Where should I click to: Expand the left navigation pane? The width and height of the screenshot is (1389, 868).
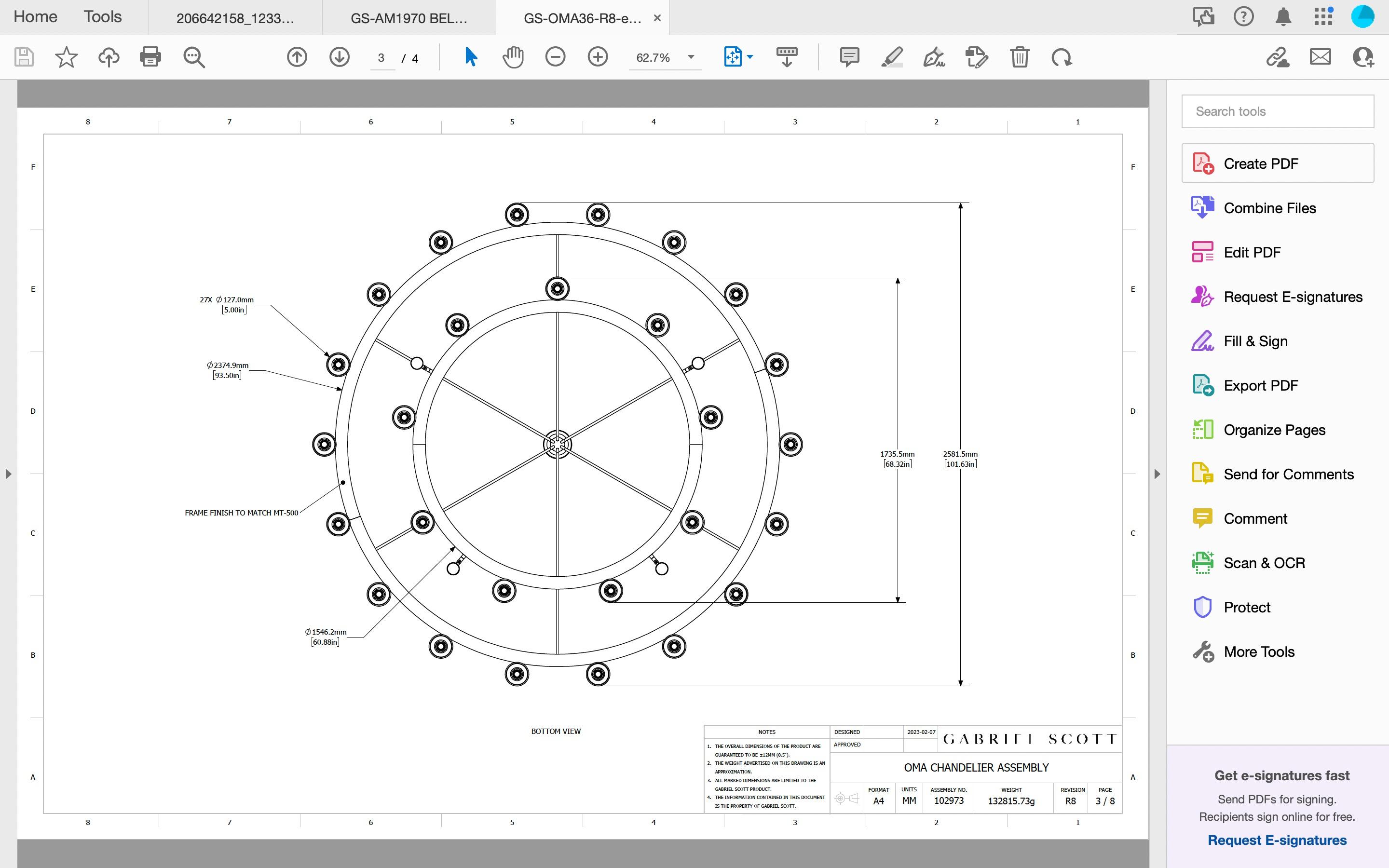(x=8, y=474)
